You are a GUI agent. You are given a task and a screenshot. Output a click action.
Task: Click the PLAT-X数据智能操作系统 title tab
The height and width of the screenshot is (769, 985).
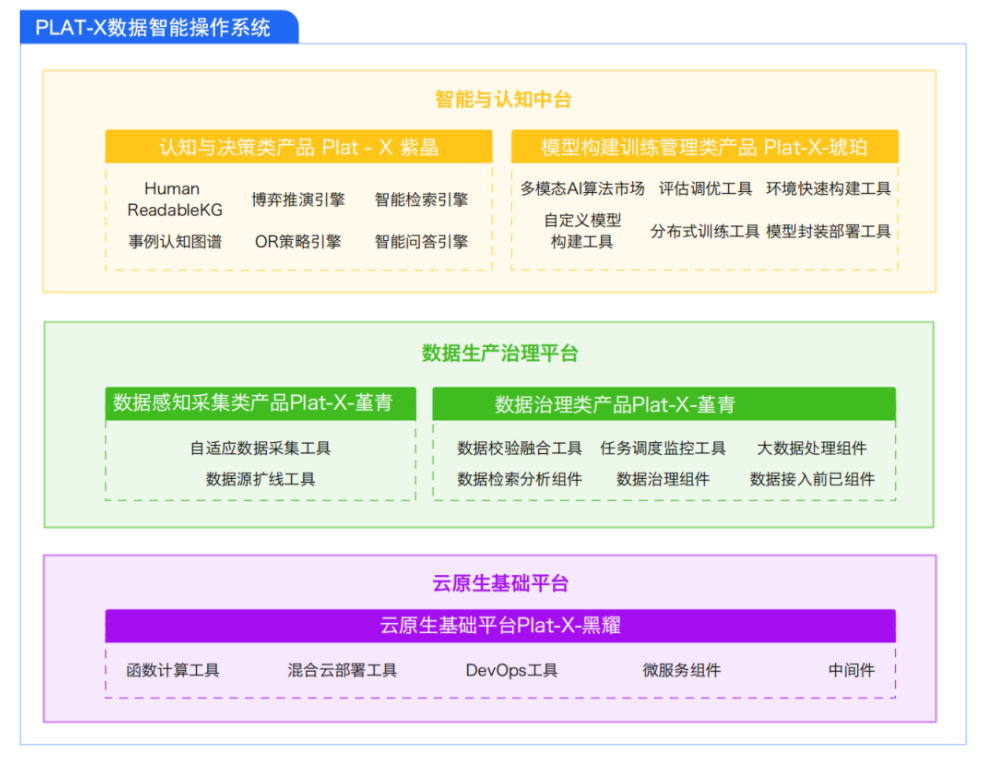coord(153,27)
